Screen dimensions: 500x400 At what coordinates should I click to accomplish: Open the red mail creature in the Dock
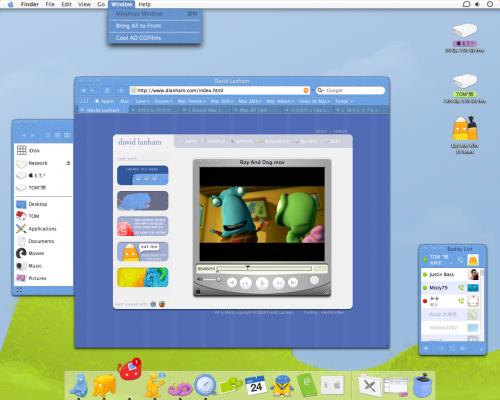(130, 369)
